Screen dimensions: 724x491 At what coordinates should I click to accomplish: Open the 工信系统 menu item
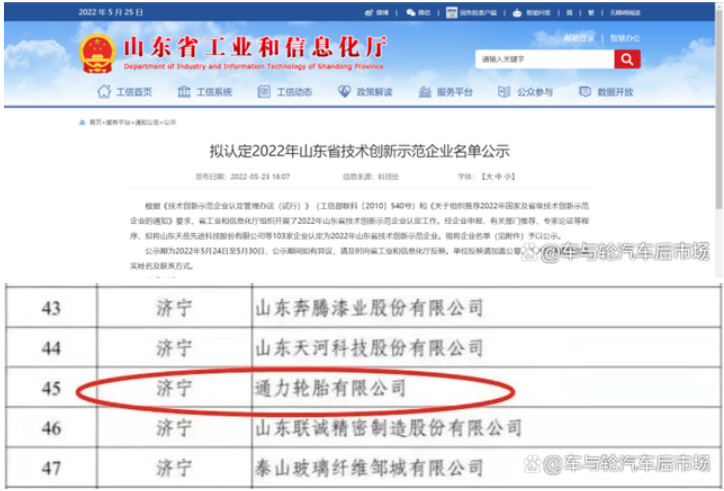coord(214,92)
